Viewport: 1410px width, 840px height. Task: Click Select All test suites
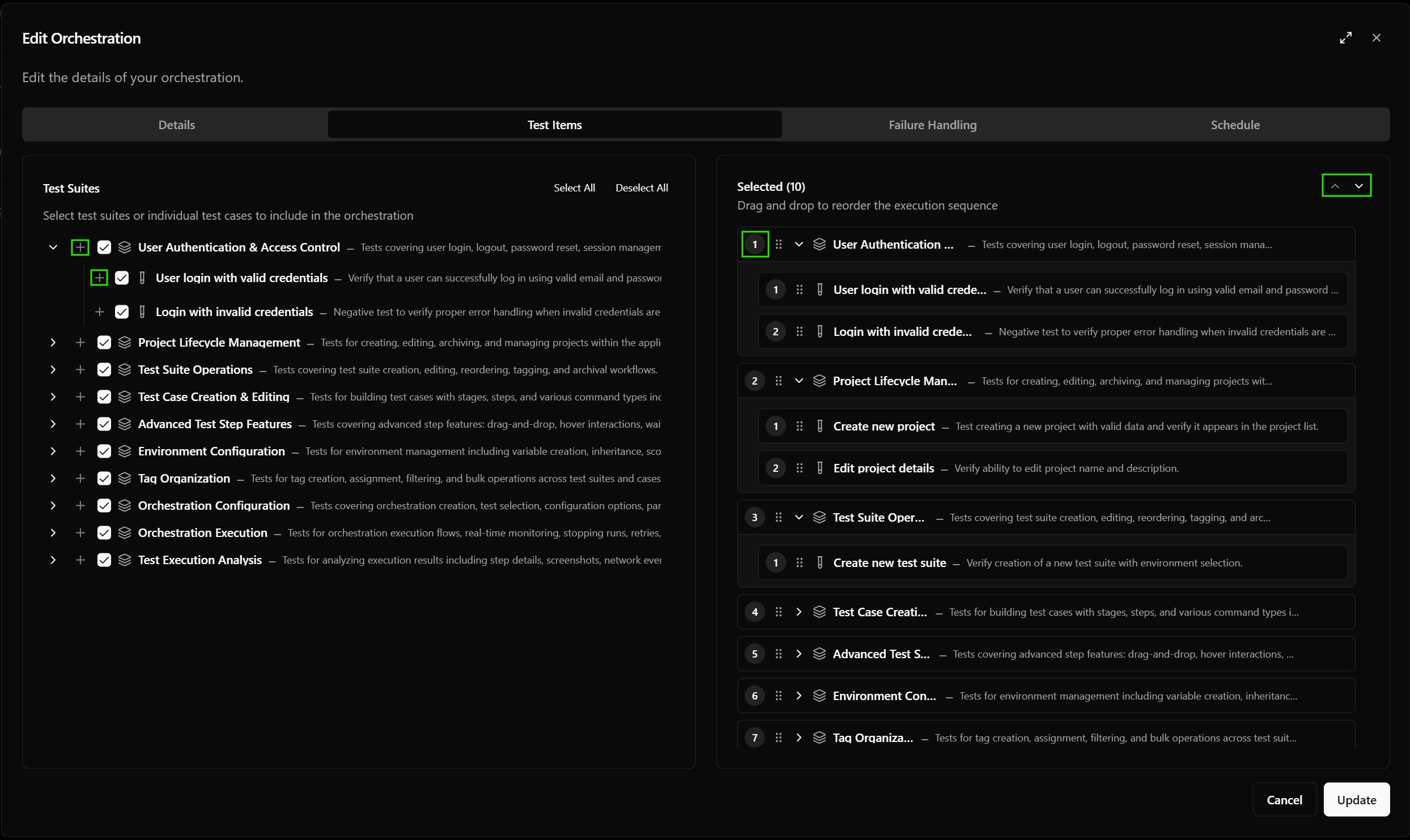pyautogui.click(x=574, y=188)
